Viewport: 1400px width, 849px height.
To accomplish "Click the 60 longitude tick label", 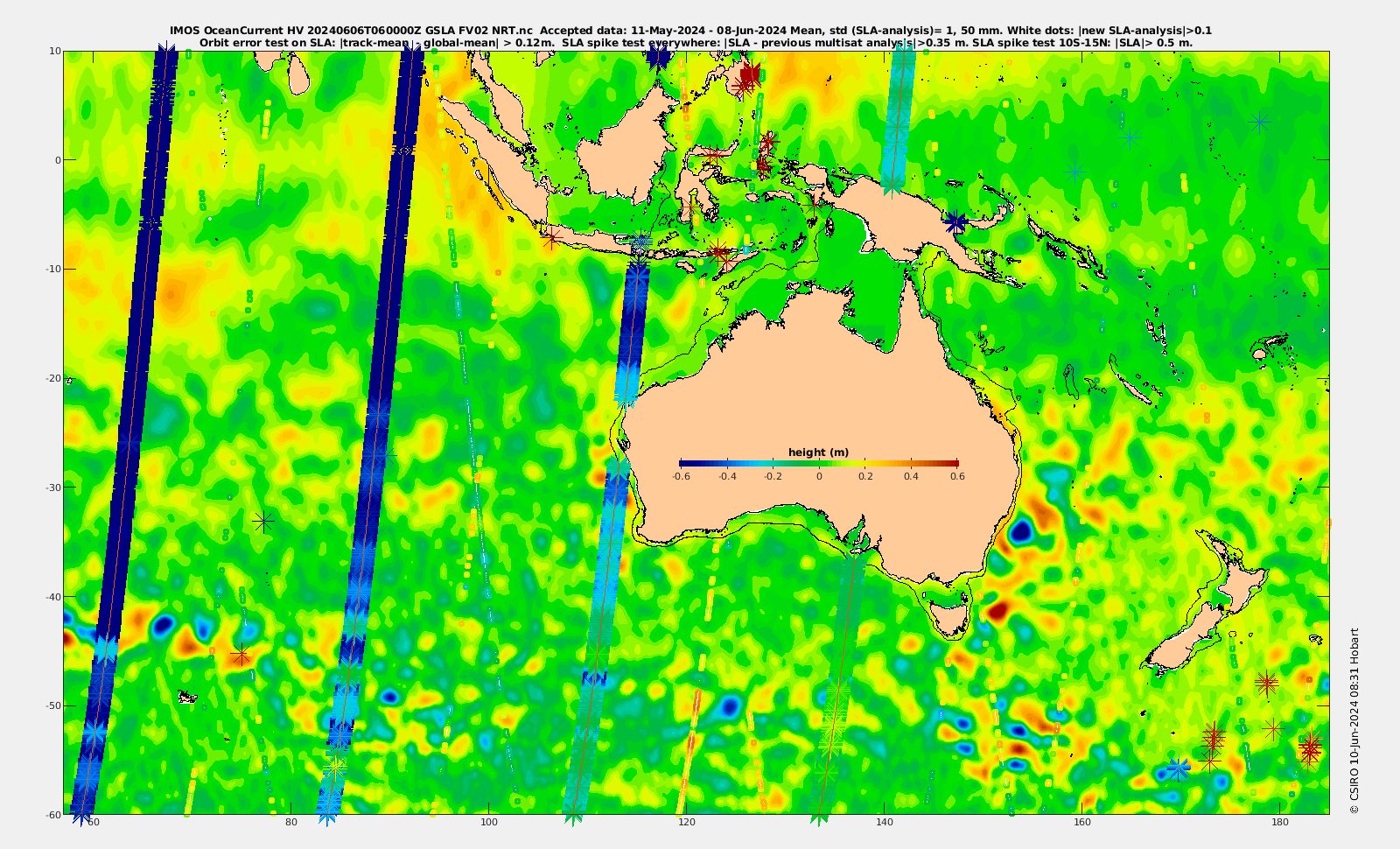I will pos(94,823).
